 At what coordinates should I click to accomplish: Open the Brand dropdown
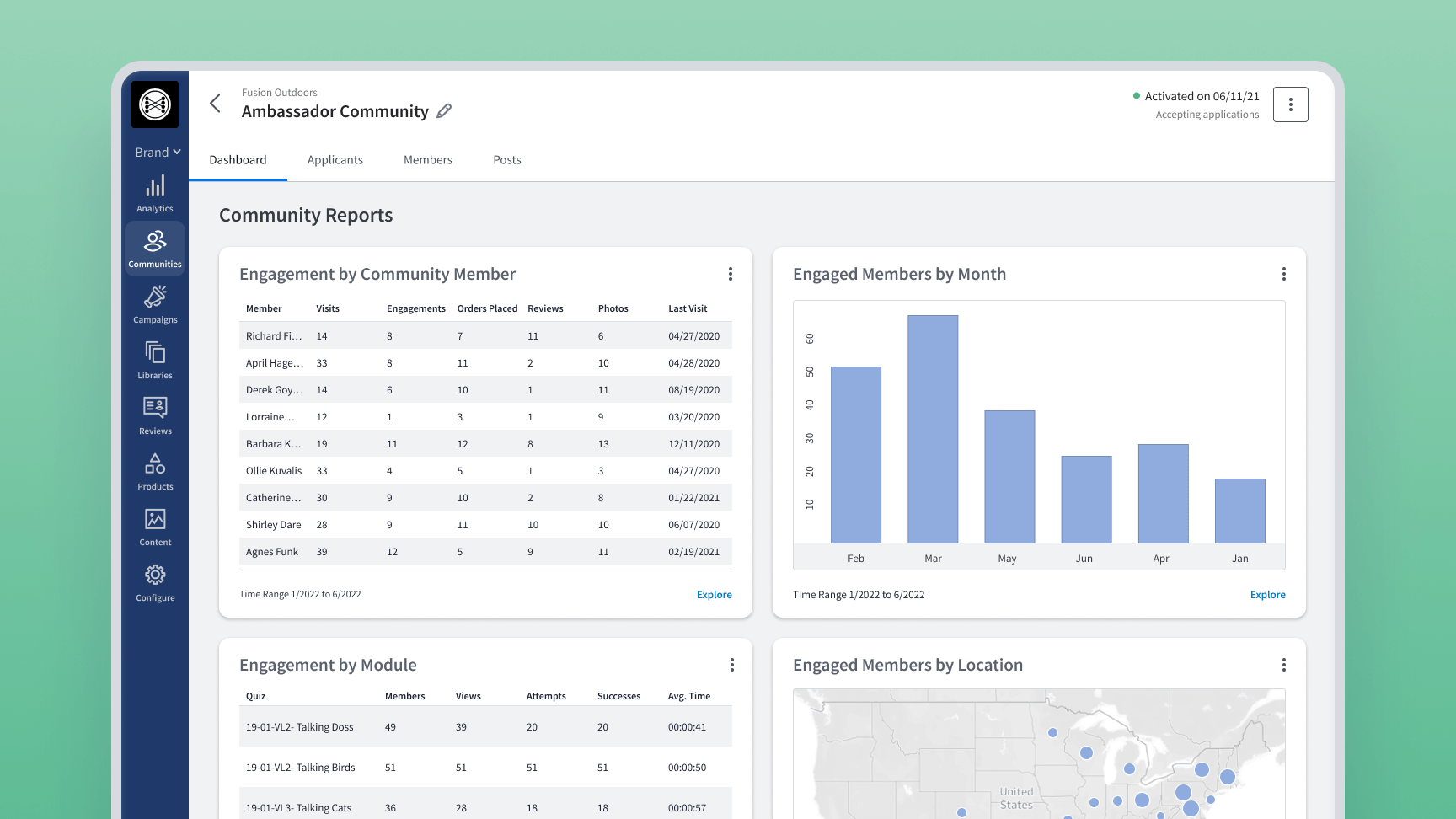[x=158, y=153]
